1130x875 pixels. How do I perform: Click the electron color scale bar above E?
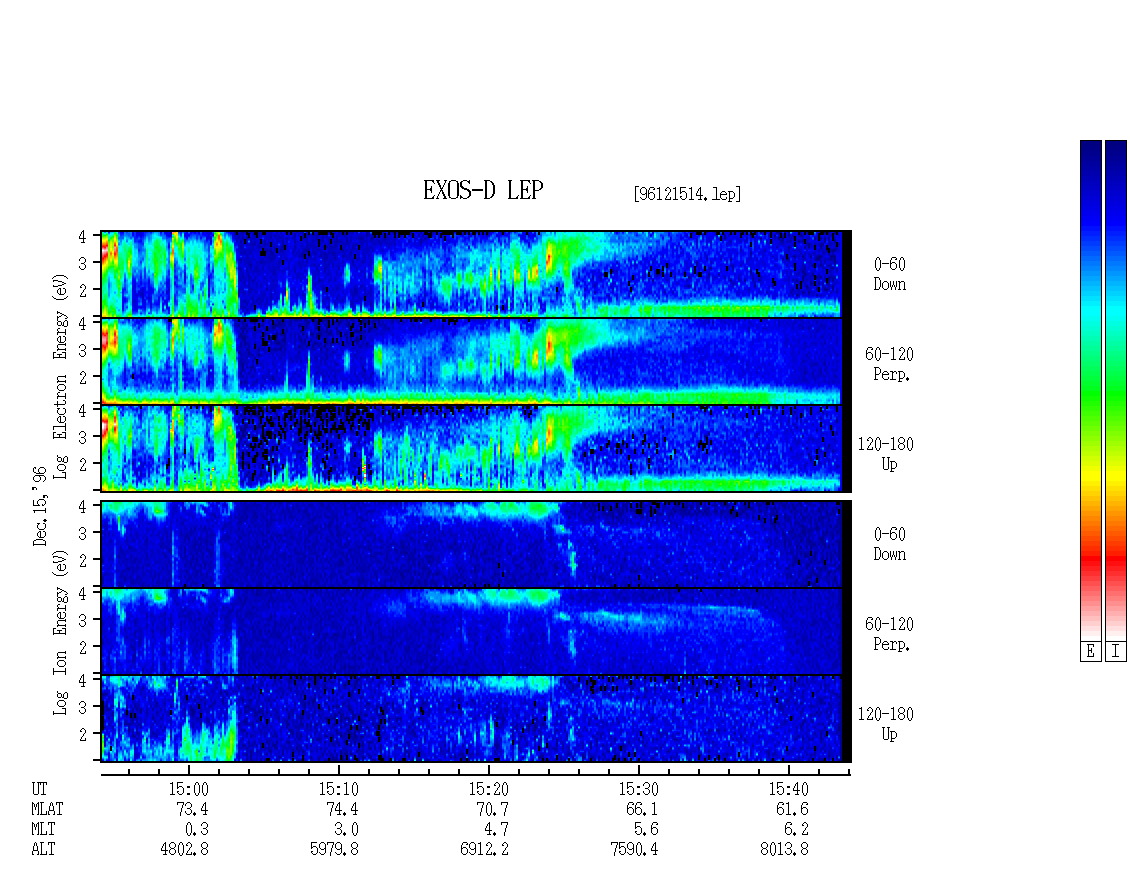[1090, 390]
